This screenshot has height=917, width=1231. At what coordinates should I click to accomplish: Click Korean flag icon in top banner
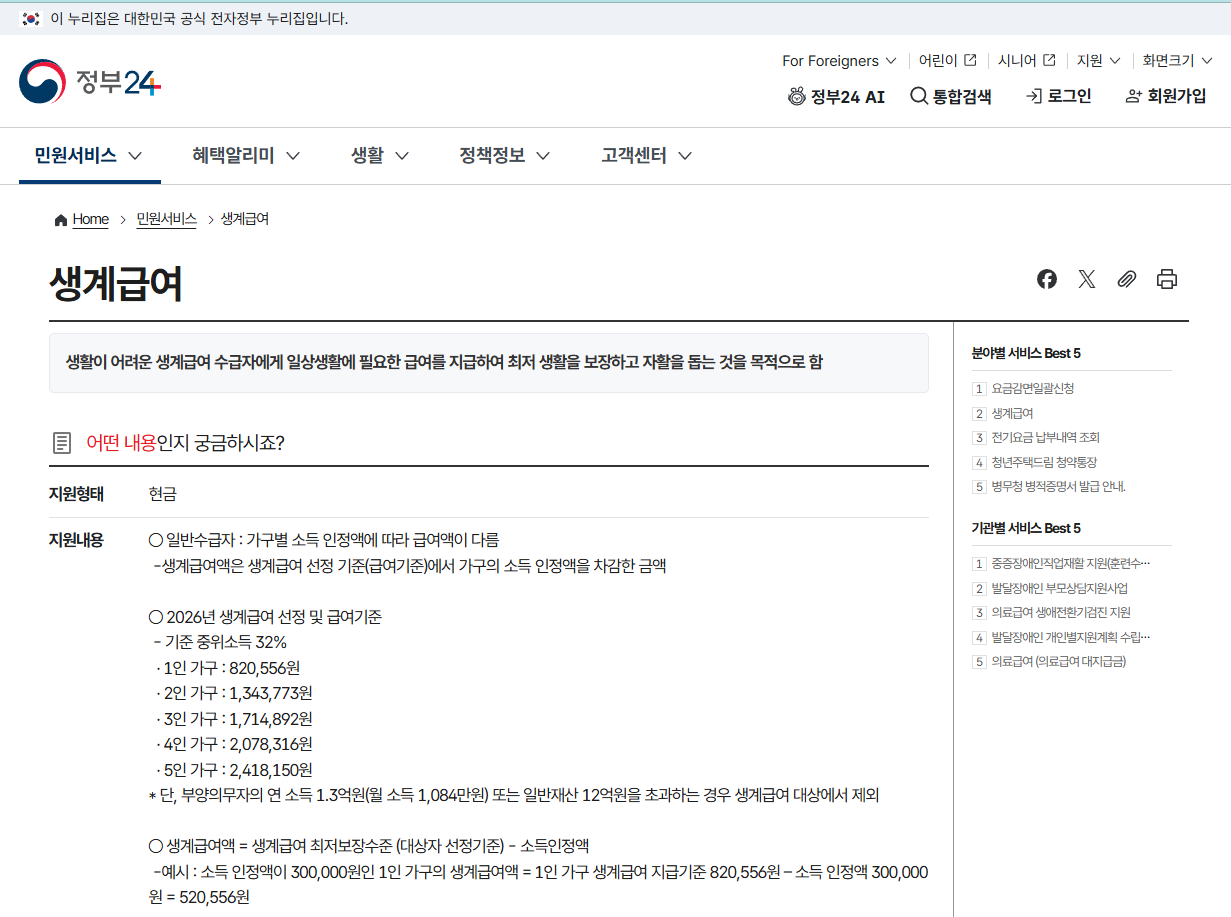tap(31, 19)
